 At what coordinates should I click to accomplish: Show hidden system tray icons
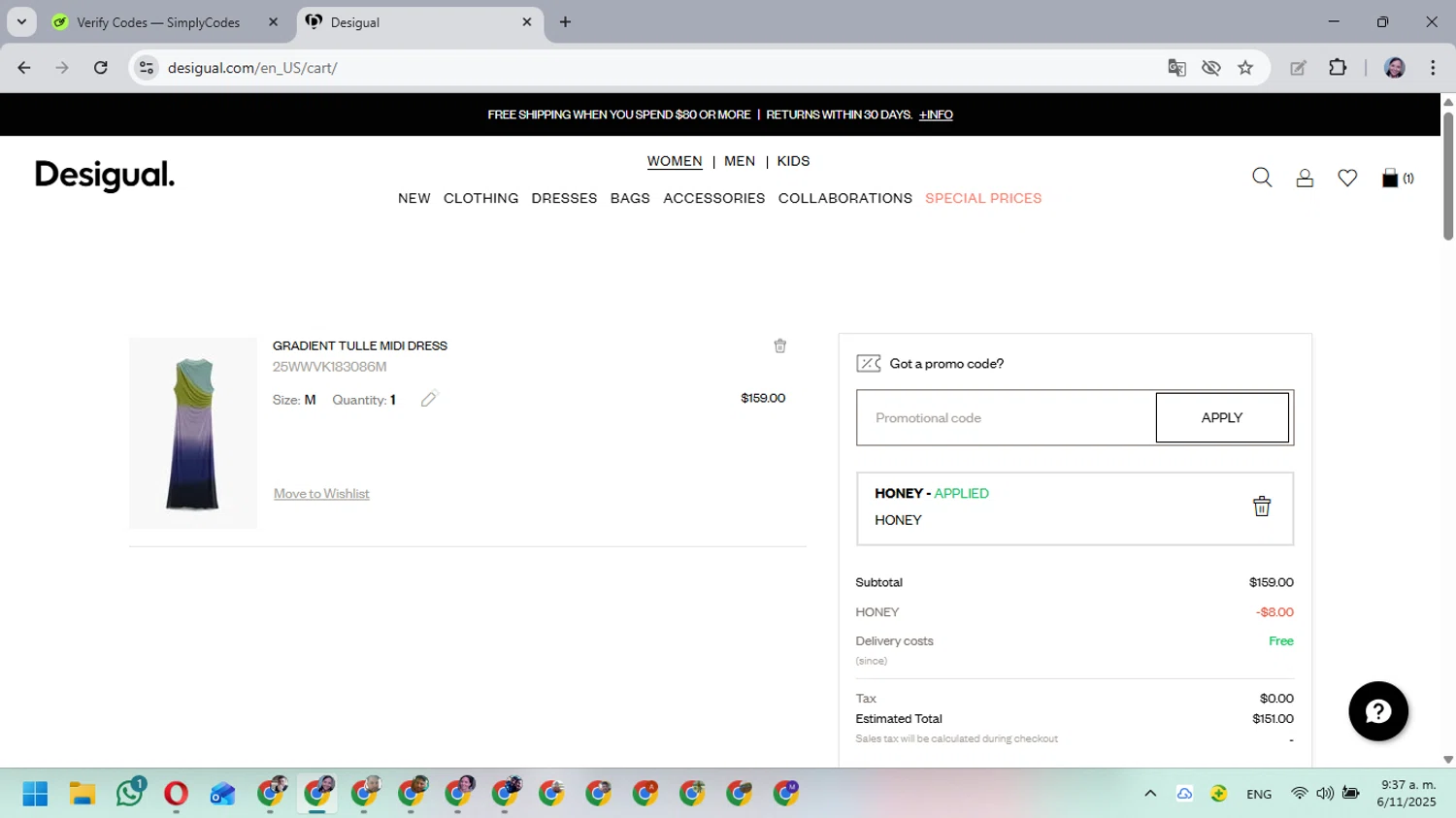(1150, 794)
